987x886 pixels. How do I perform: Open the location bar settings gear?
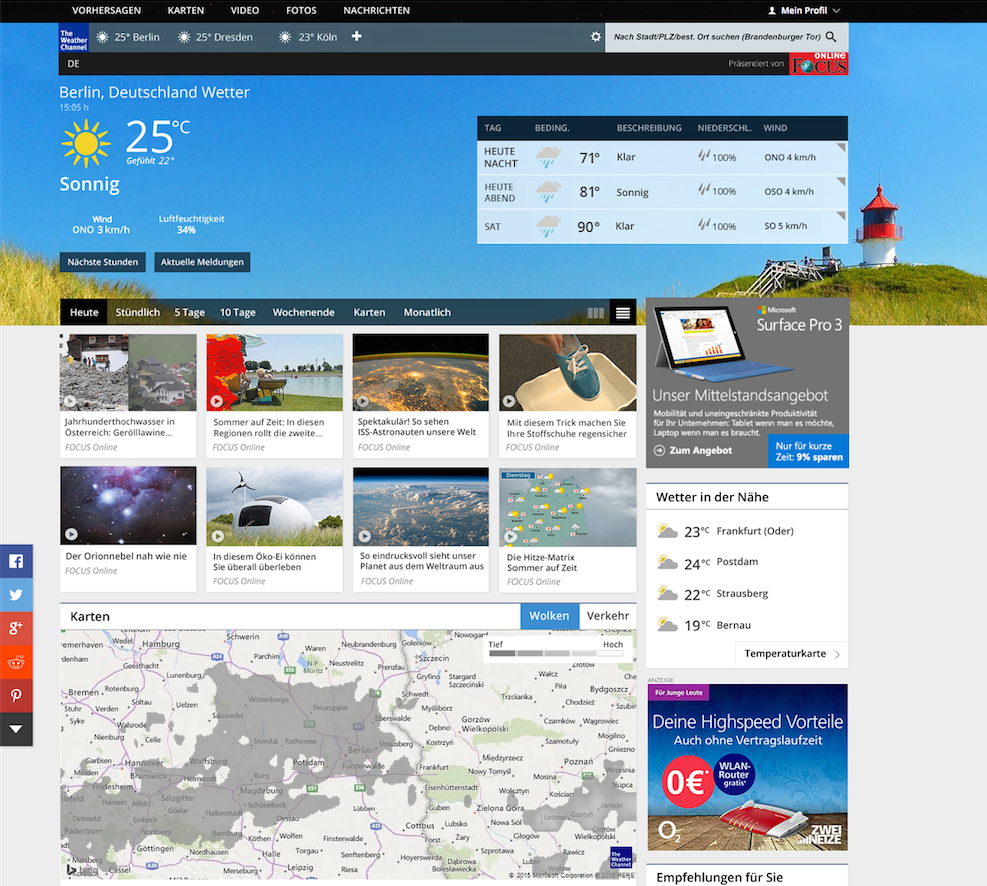pyautogui.click(x=596, y=36)
